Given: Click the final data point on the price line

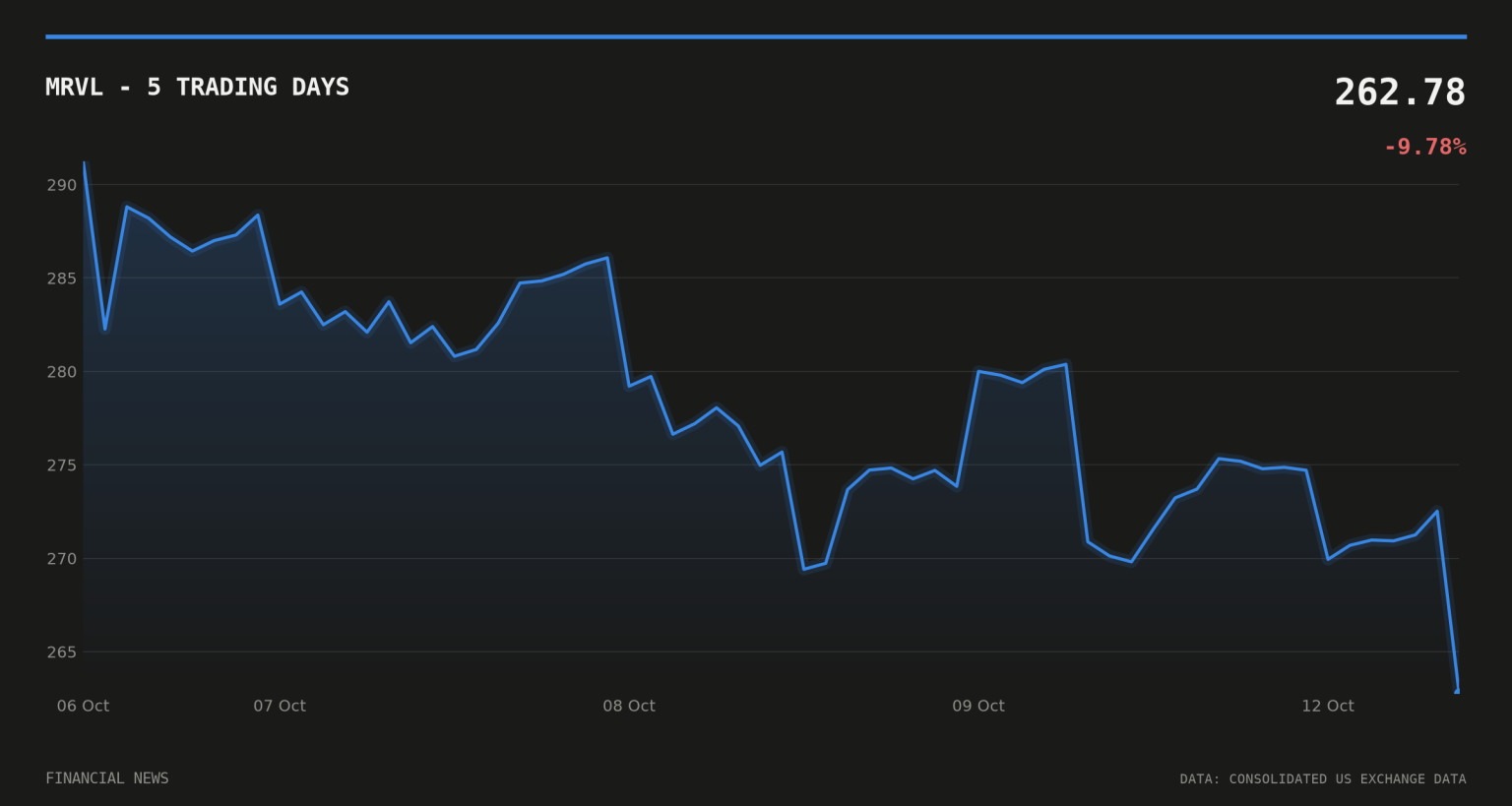Looking at the screenshot, I should coord(1458,691).
